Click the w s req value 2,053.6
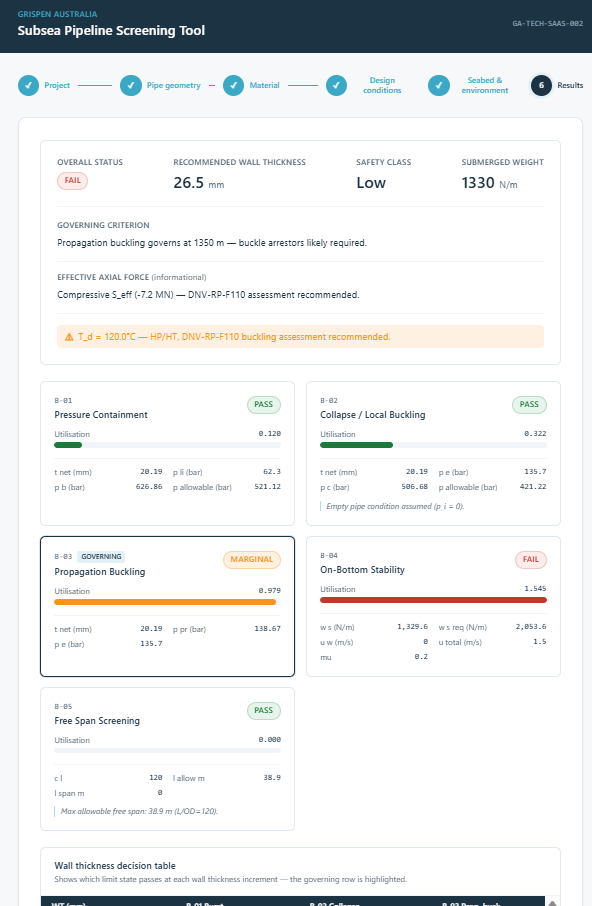The image size is (592, 906). [531, 627]
